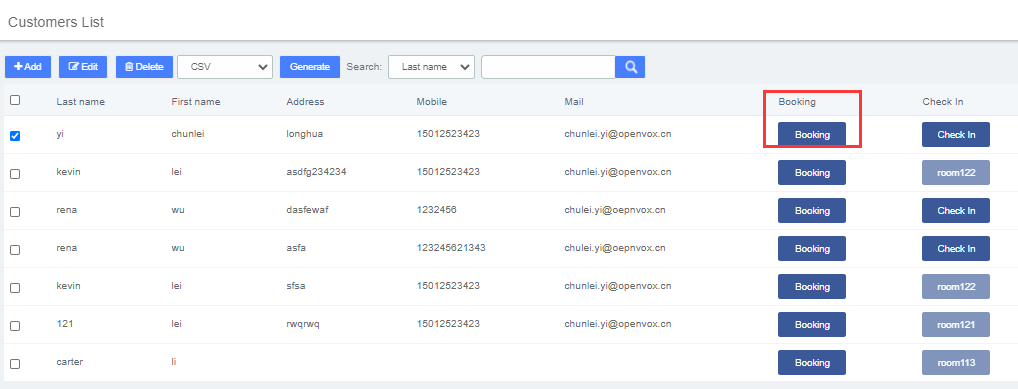Click room122 button in asdfg234234 row
Image resolution: width=1018 pixels, height=389 pixels.
956,173
